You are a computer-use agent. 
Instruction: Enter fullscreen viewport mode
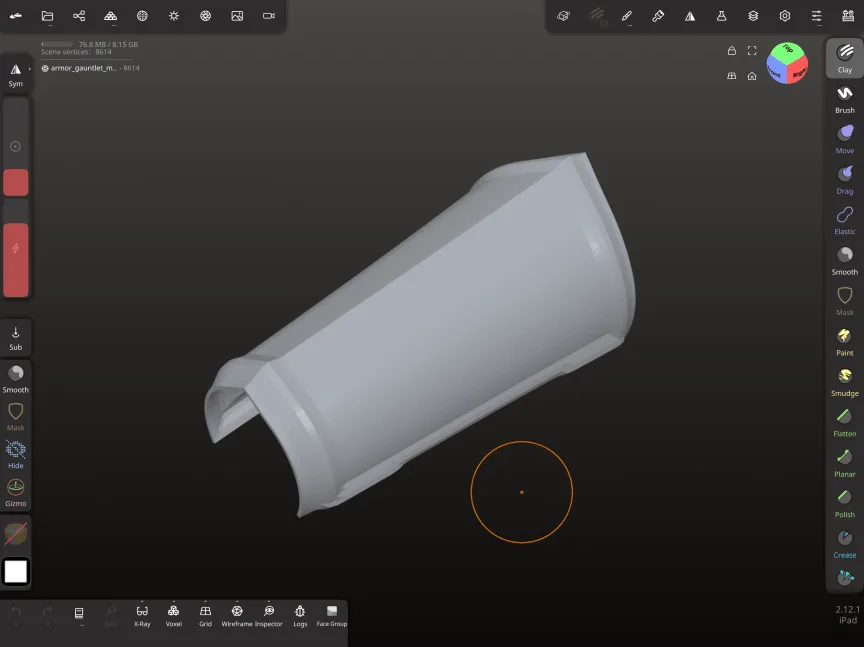coord(752,51)
